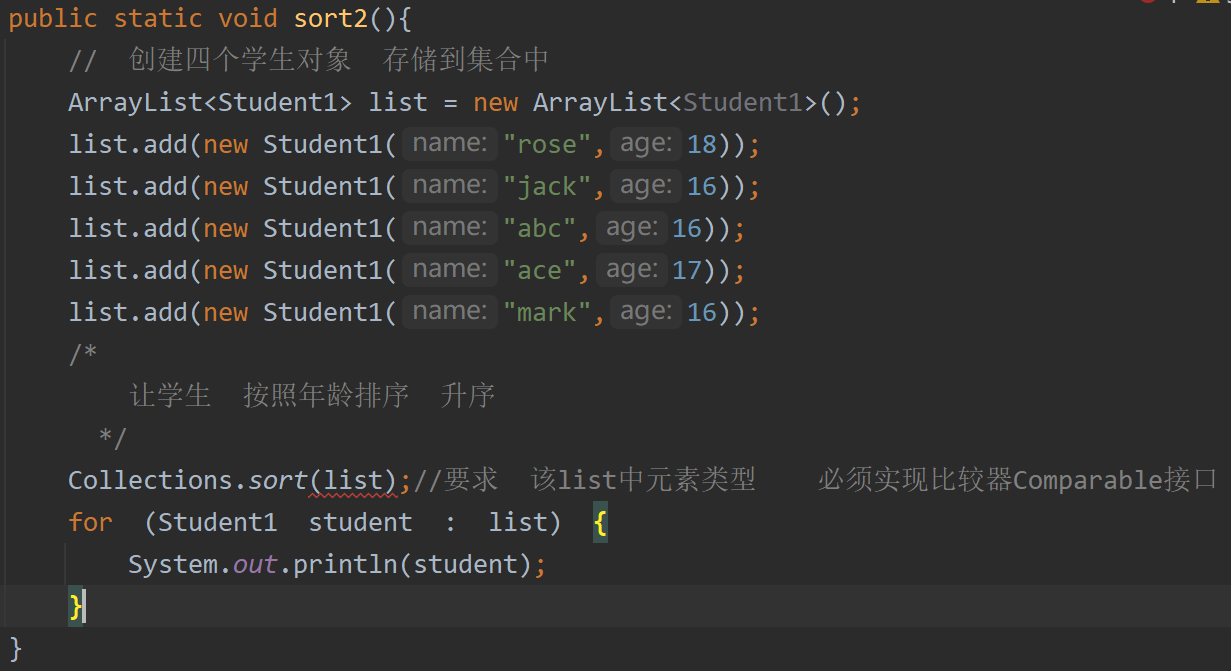Image resolution: width=1231 pixels, height=671 pixels.
Task: Click the student variable inside println
Action: click(465, 564)
